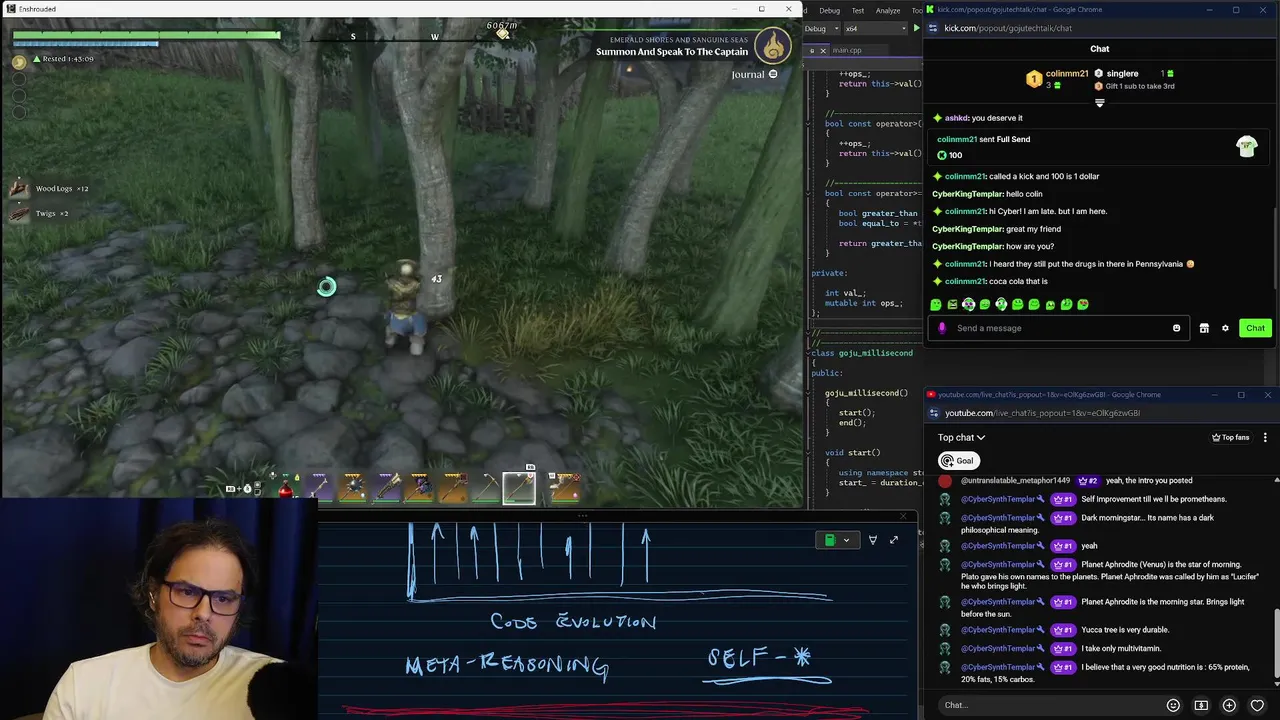Click the Chat header in Kick popout
The height and width of the screenshot is (720, 1280).
click(1099, 49)
